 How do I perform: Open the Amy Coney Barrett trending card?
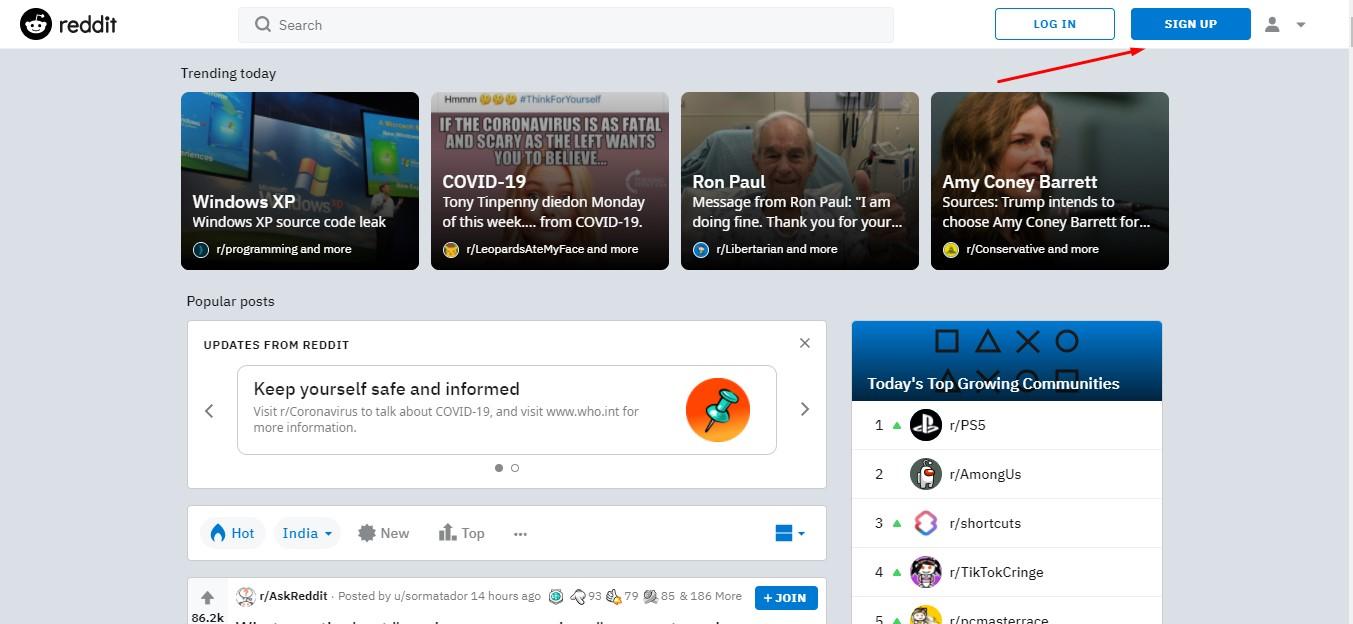[x=1050, y=181]
